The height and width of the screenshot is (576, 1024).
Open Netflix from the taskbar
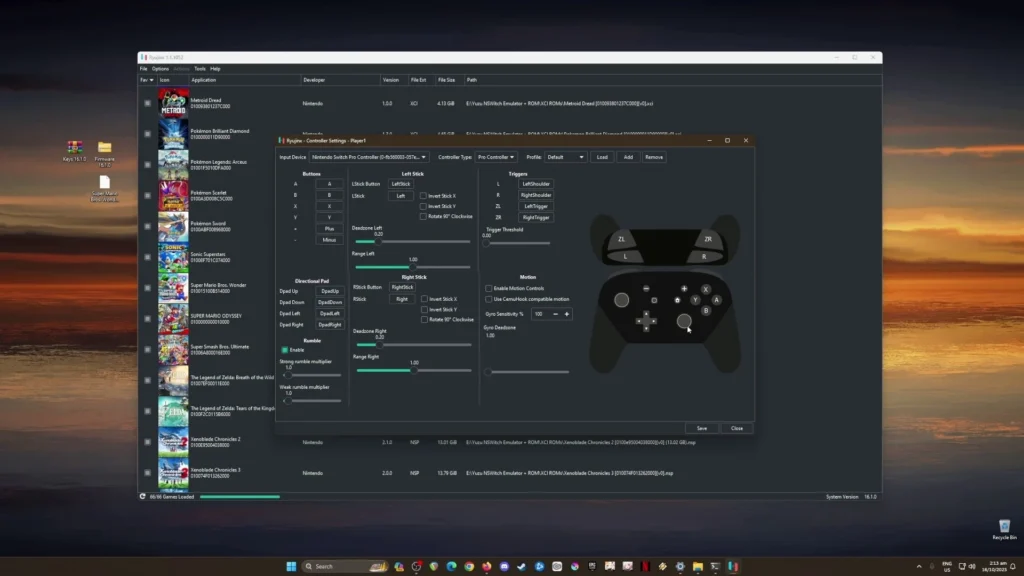click(645, 566)
